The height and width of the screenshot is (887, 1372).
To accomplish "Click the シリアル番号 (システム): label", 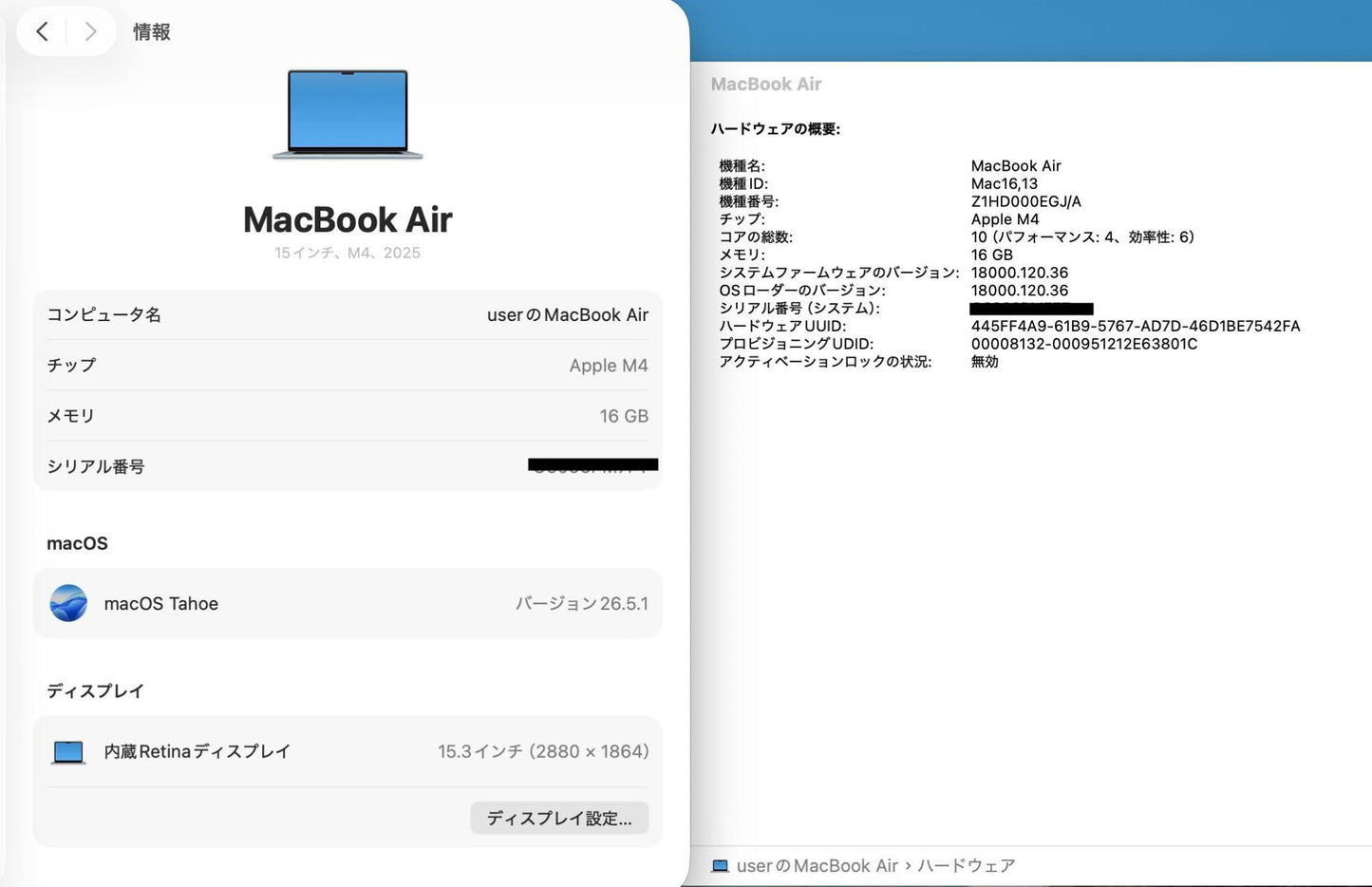I will pos(799,308).
